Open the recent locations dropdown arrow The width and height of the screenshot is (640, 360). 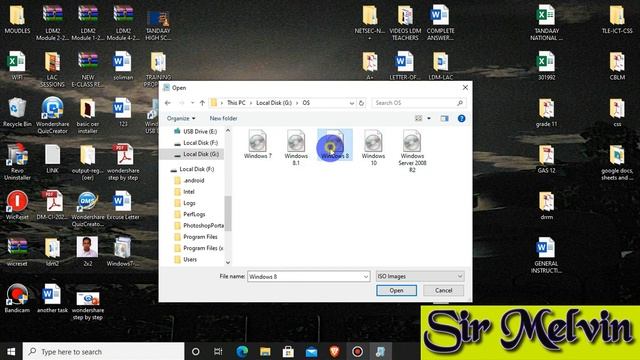tap(192, 103)
